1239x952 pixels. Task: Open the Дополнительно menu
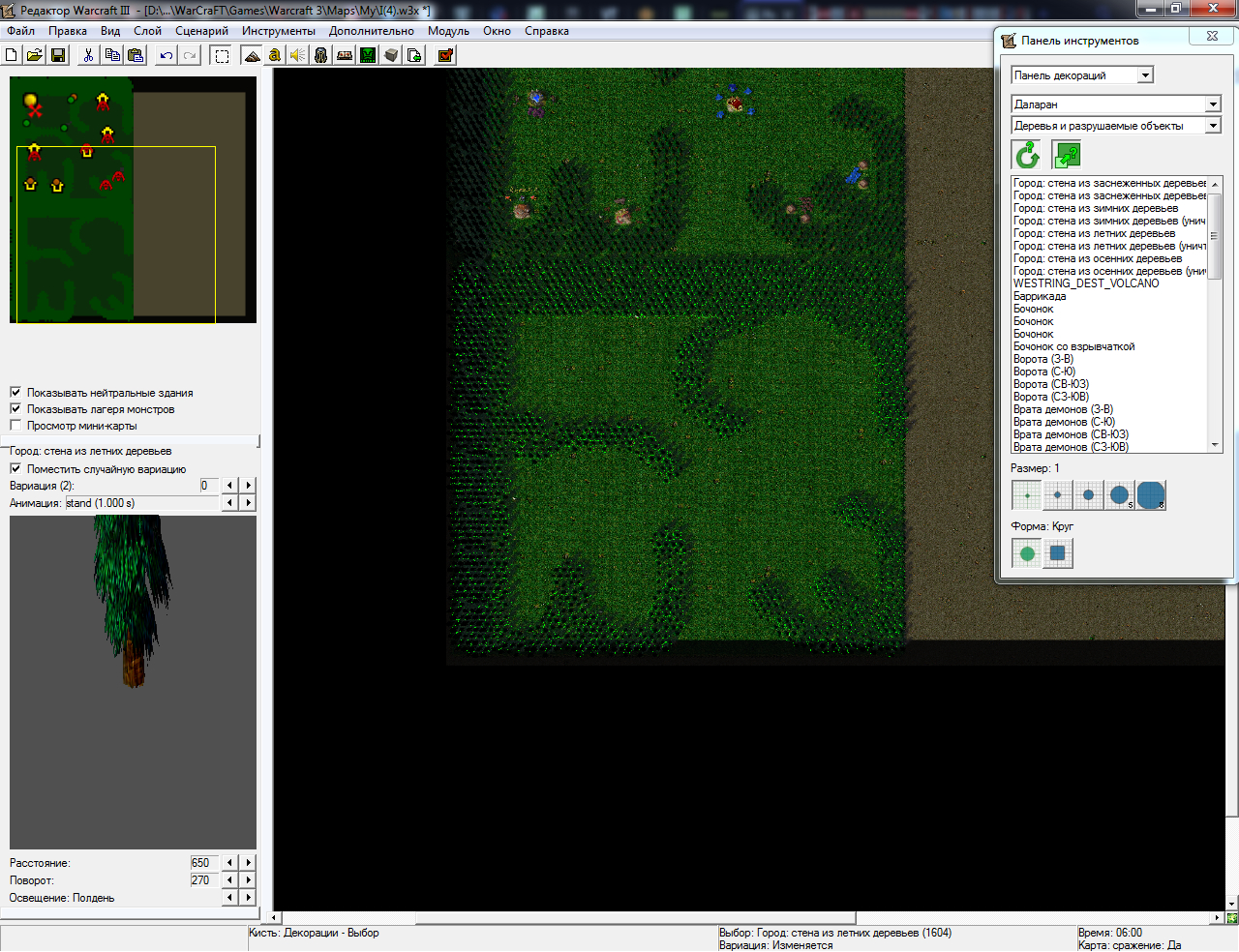[372, 31]
